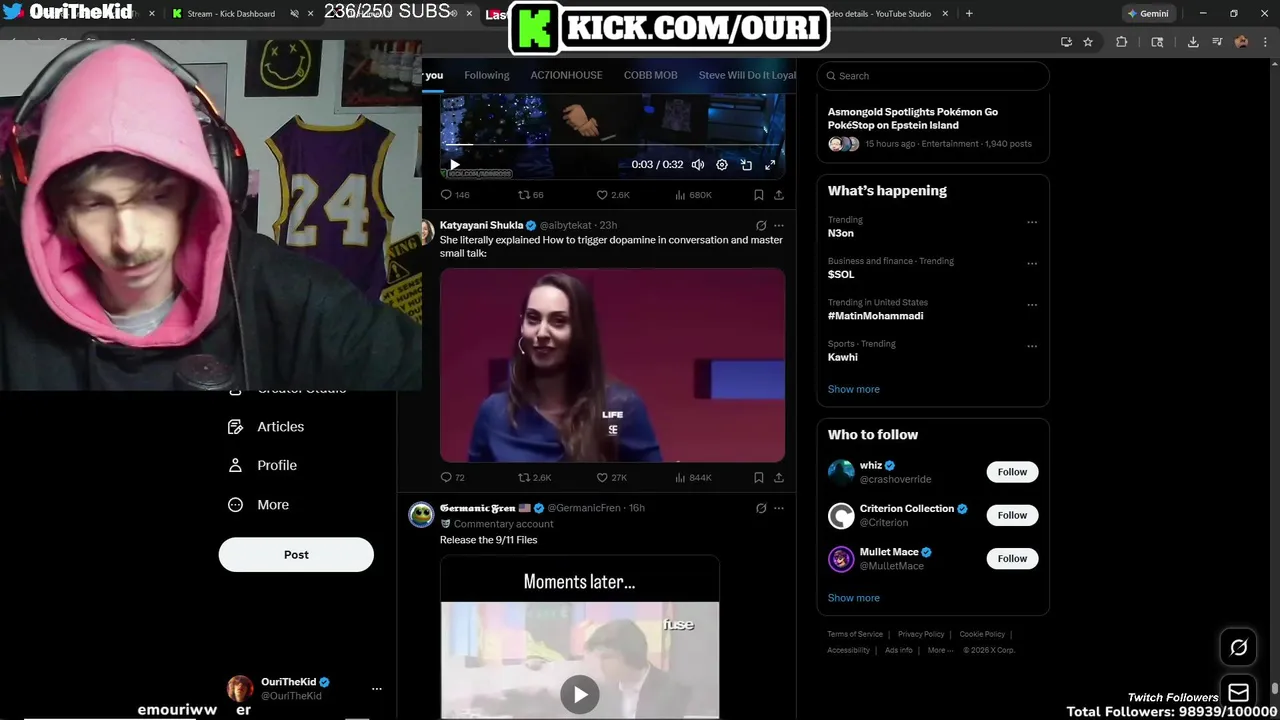Open the more options for the Kawhi trend
1280x720 pixels.
click(x=1032, y=346)
